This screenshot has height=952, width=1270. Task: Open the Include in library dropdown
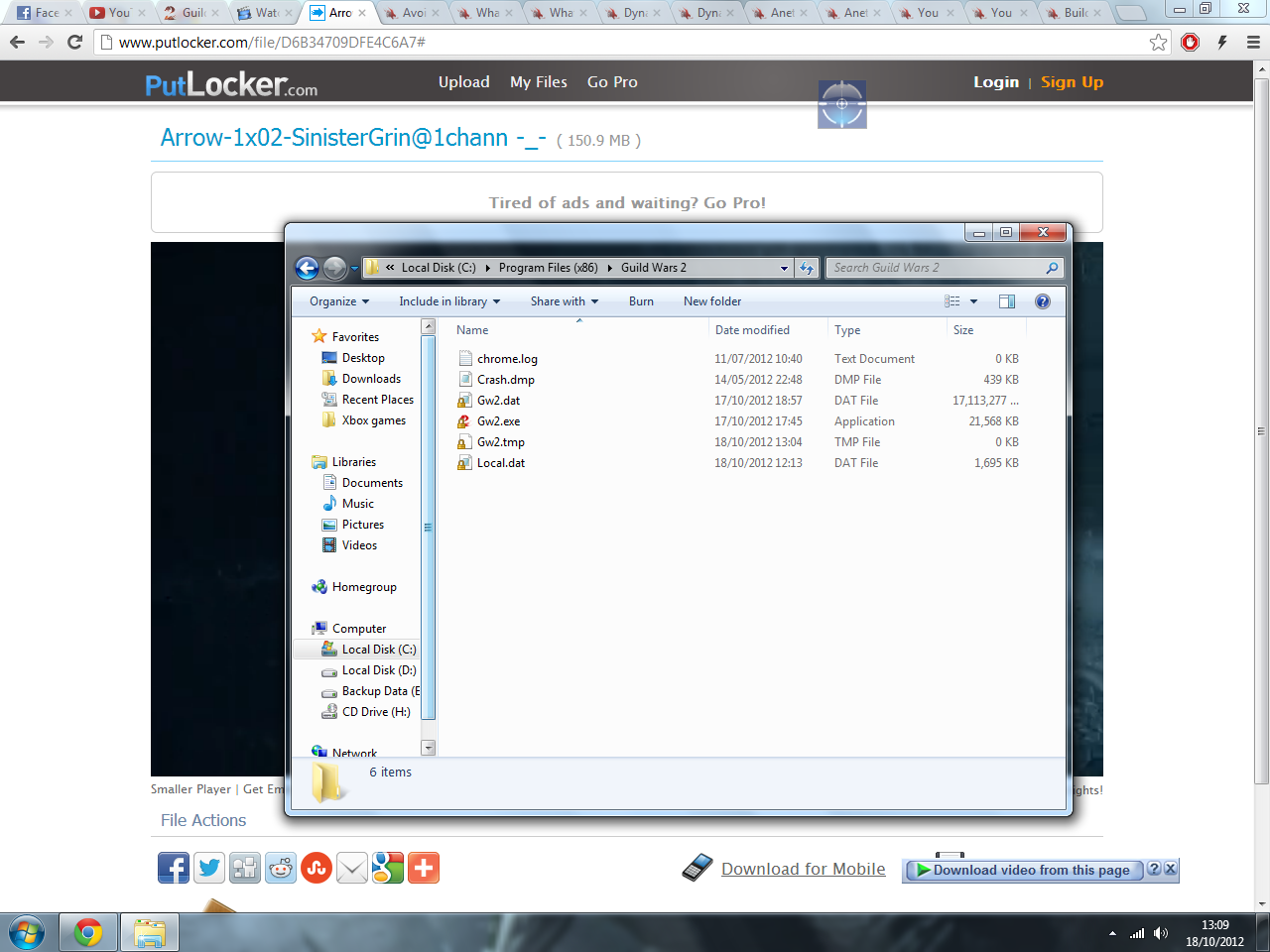click(x=449, y=301)
